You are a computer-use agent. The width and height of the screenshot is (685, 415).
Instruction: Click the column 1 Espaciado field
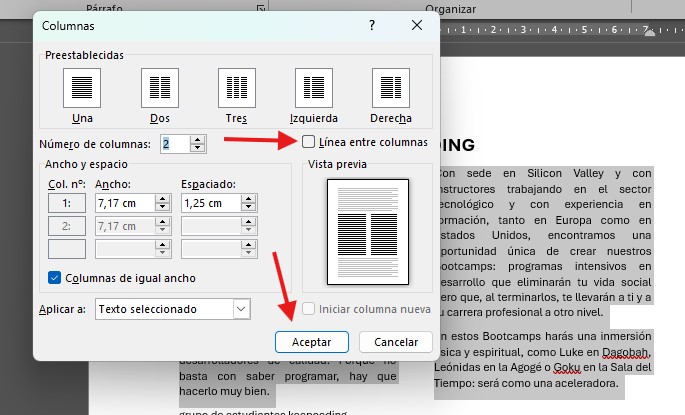(211, 203)
